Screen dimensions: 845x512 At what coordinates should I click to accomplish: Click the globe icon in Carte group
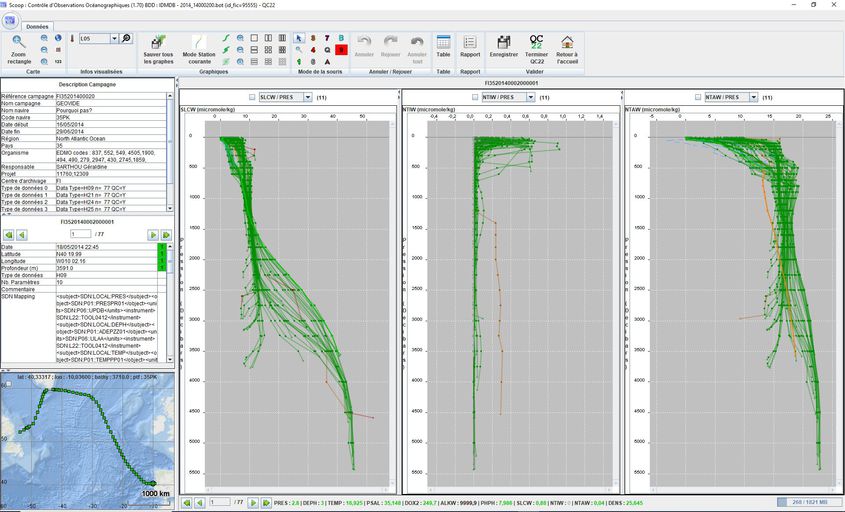pos(58,38)
